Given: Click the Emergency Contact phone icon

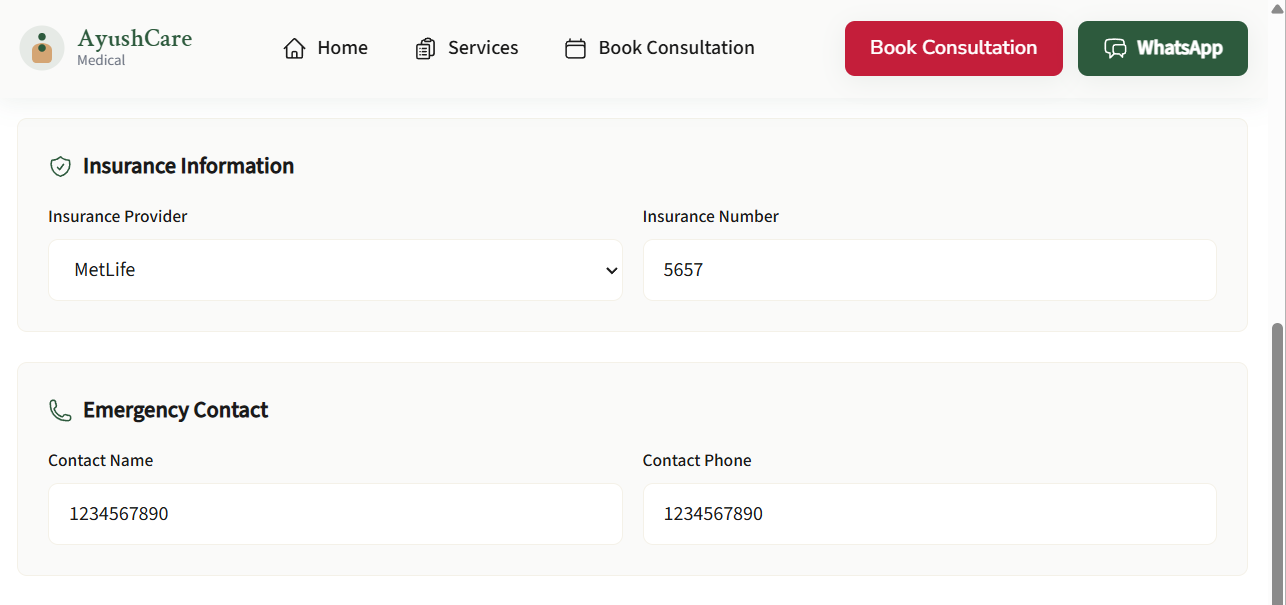Looking at the screenshot, I should (60, 410).
